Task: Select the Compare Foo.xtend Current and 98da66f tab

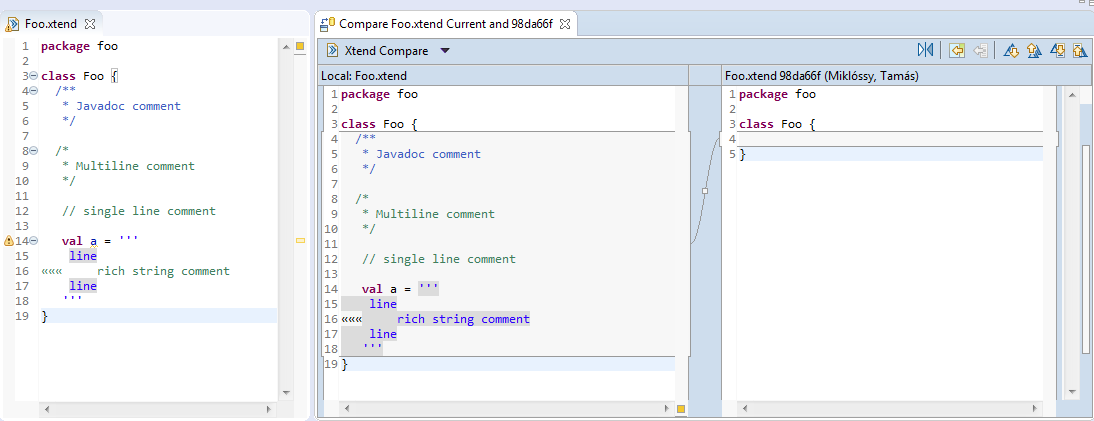Action: [x=446, y=24]
